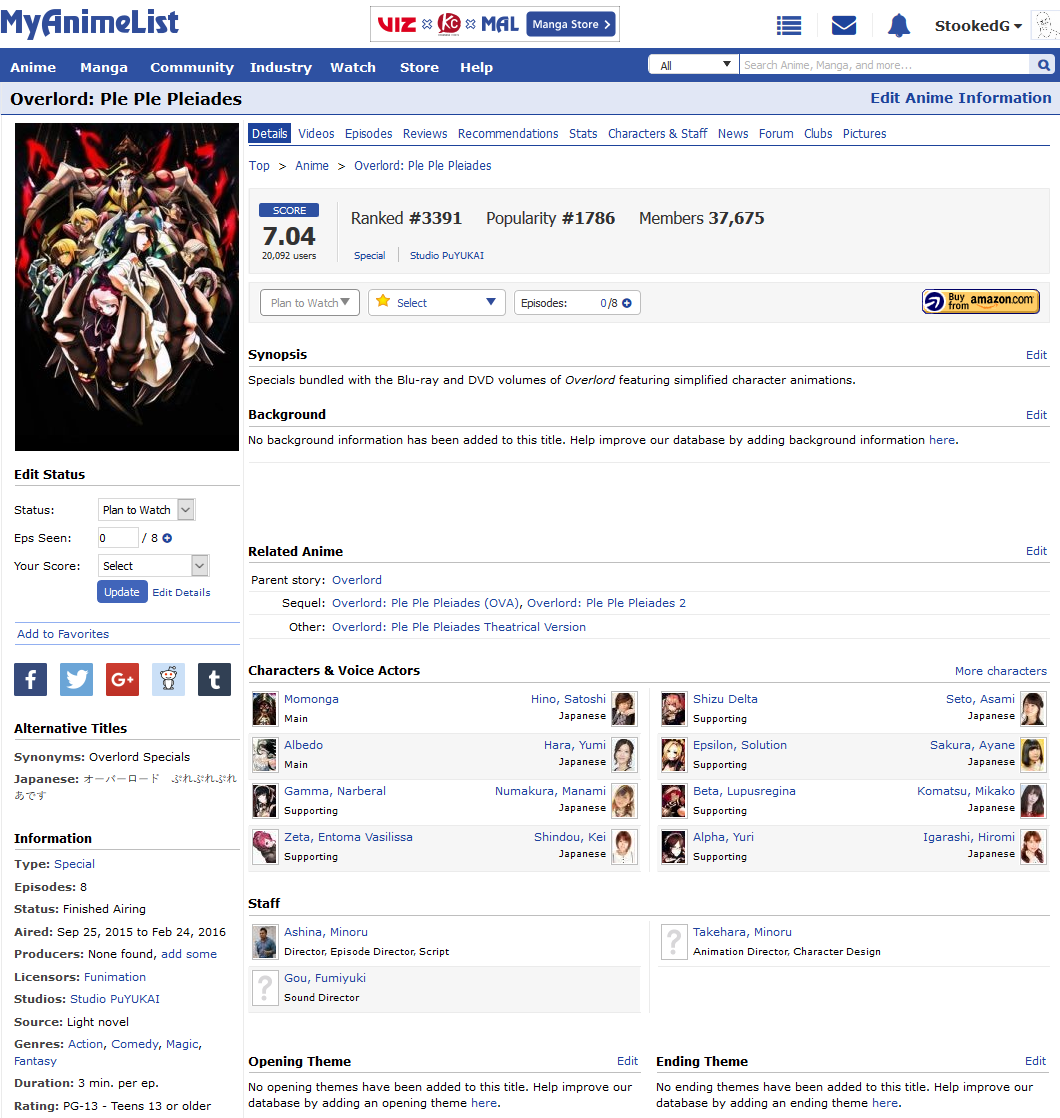The width and height of the screenshot is (1060, 1118).
Task: Switch to the Episodes tab
Action: (x=369, y=133)
